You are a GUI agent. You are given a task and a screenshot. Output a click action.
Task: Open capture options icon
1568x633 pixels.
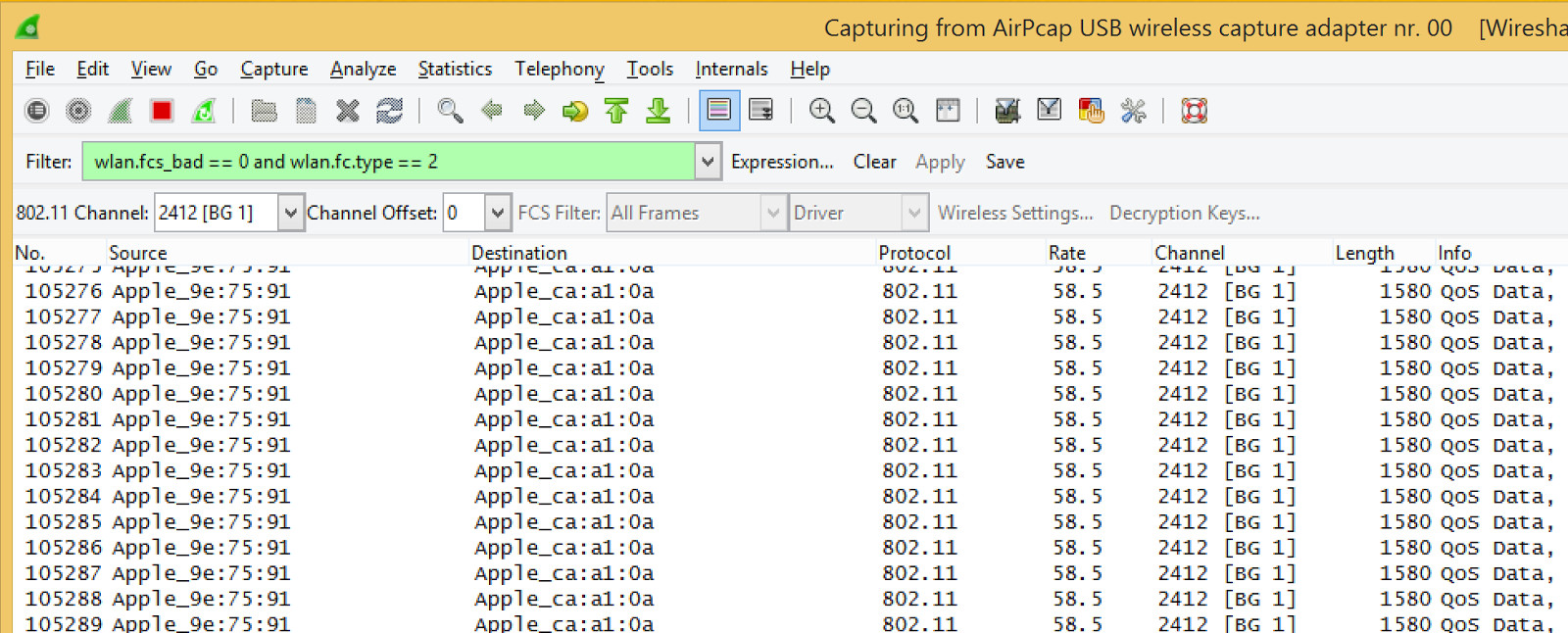coord(78,111)
